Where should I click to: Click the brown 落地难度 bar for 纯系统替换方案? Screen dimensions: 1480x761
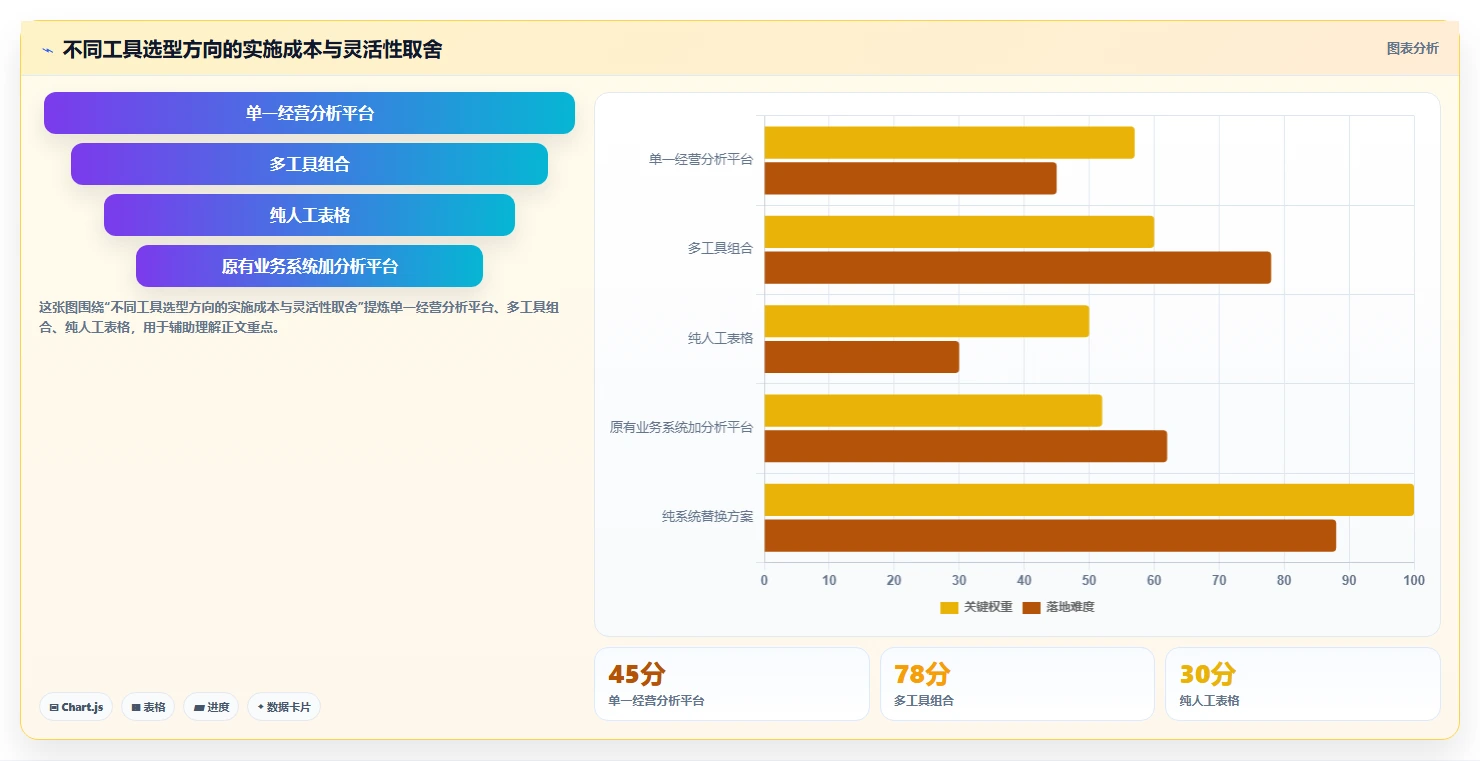coord(1050,536)
